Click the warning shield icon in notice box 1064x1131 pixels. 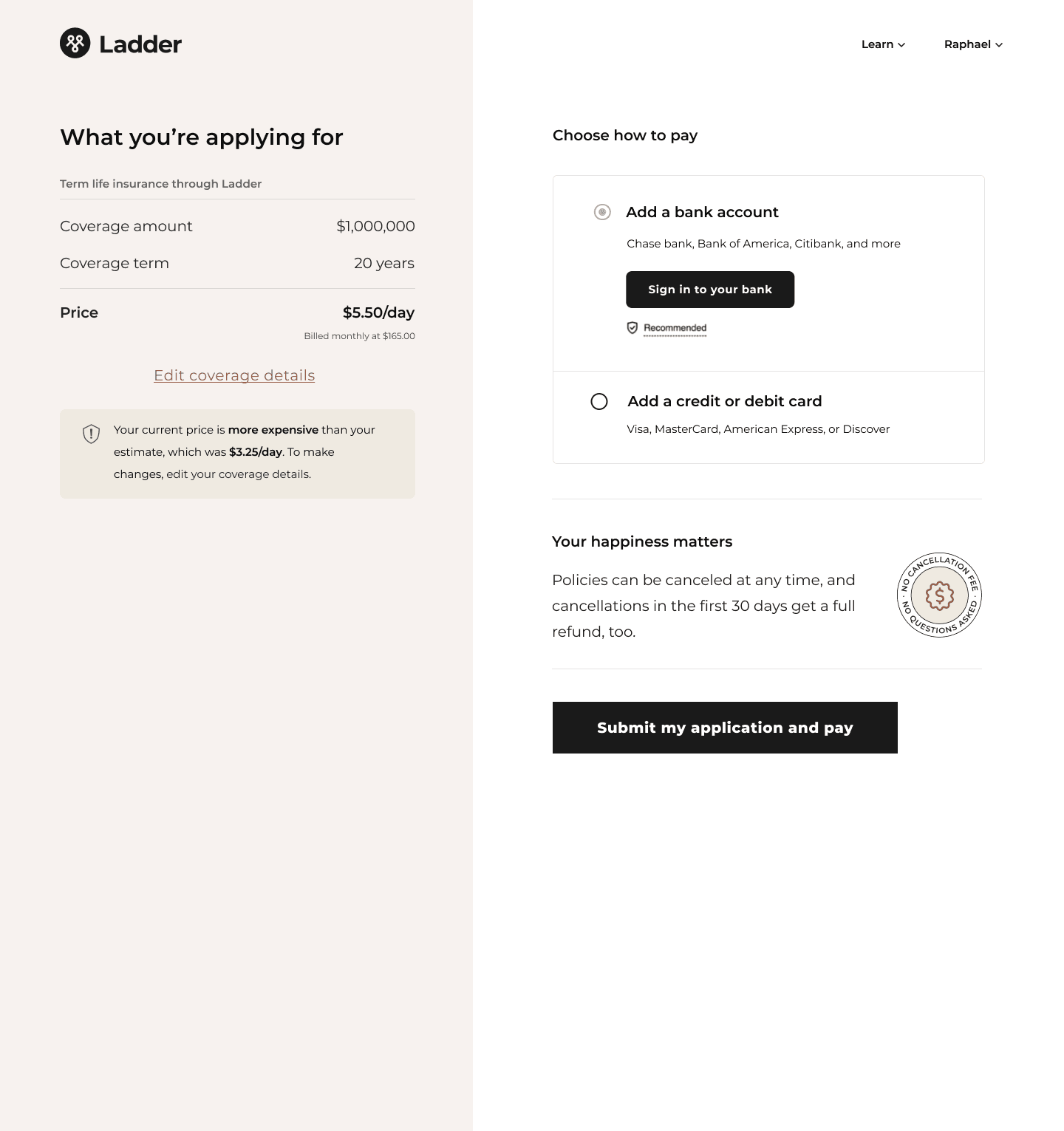point(91,434)
